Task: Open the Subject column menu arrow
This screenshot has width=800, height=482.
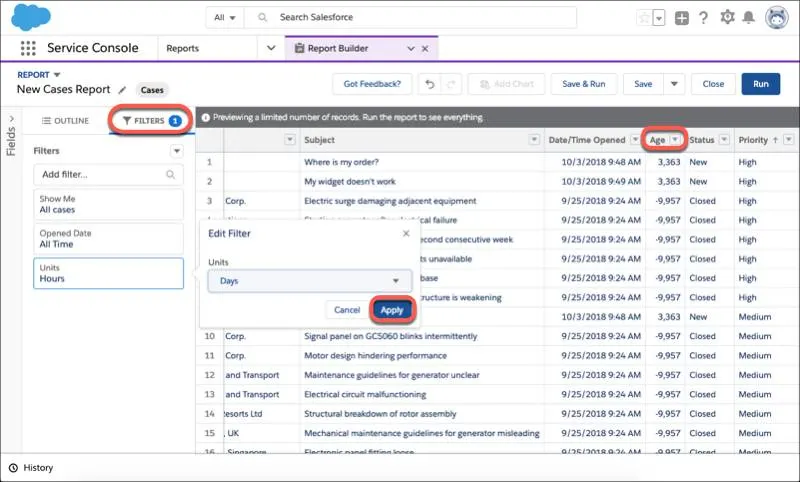Action: pos(534,140)
